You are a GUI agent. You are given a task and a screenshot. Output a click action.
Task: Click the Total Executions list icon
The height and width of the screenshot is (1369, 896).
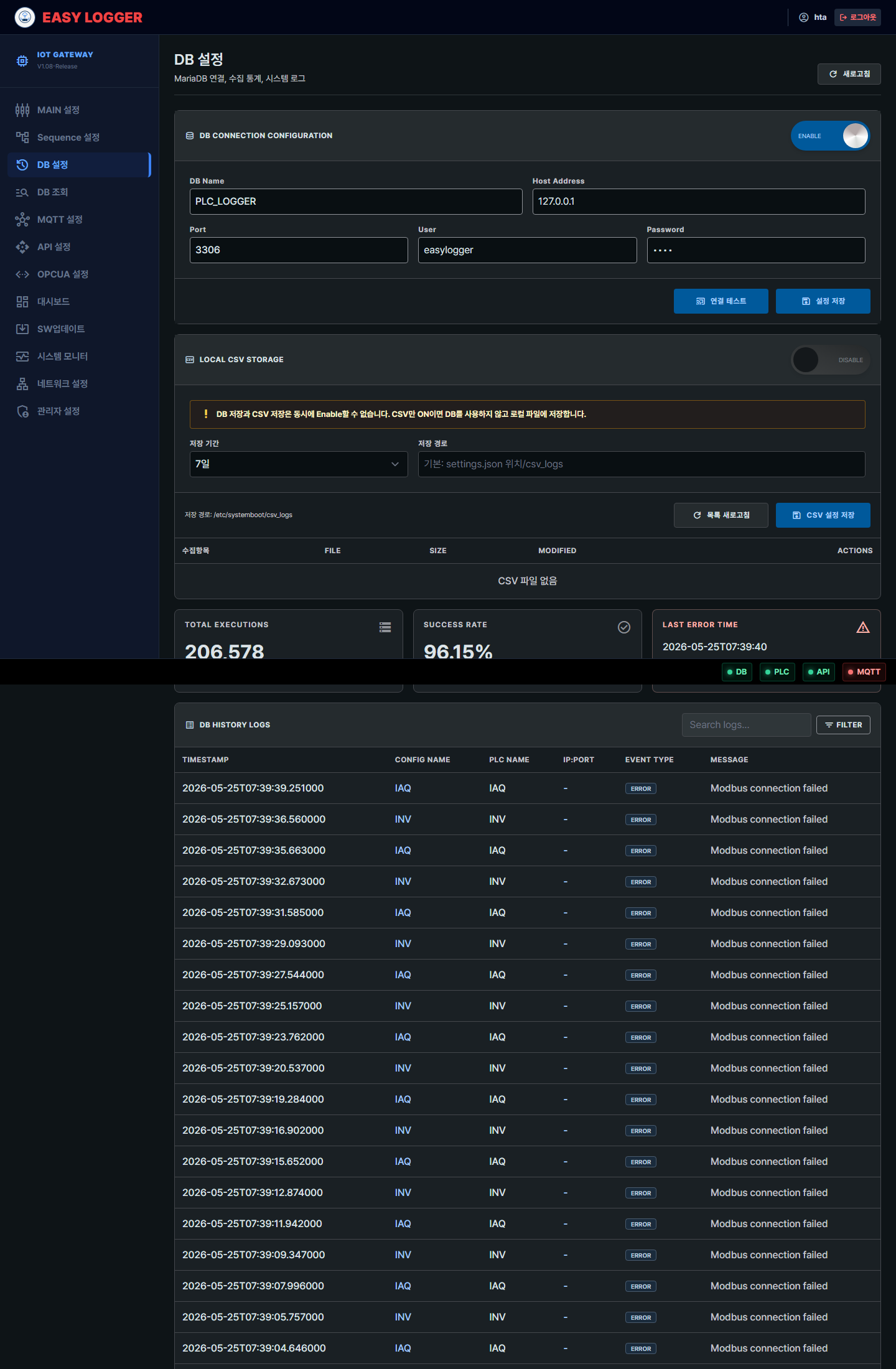[x=385, y=627]
